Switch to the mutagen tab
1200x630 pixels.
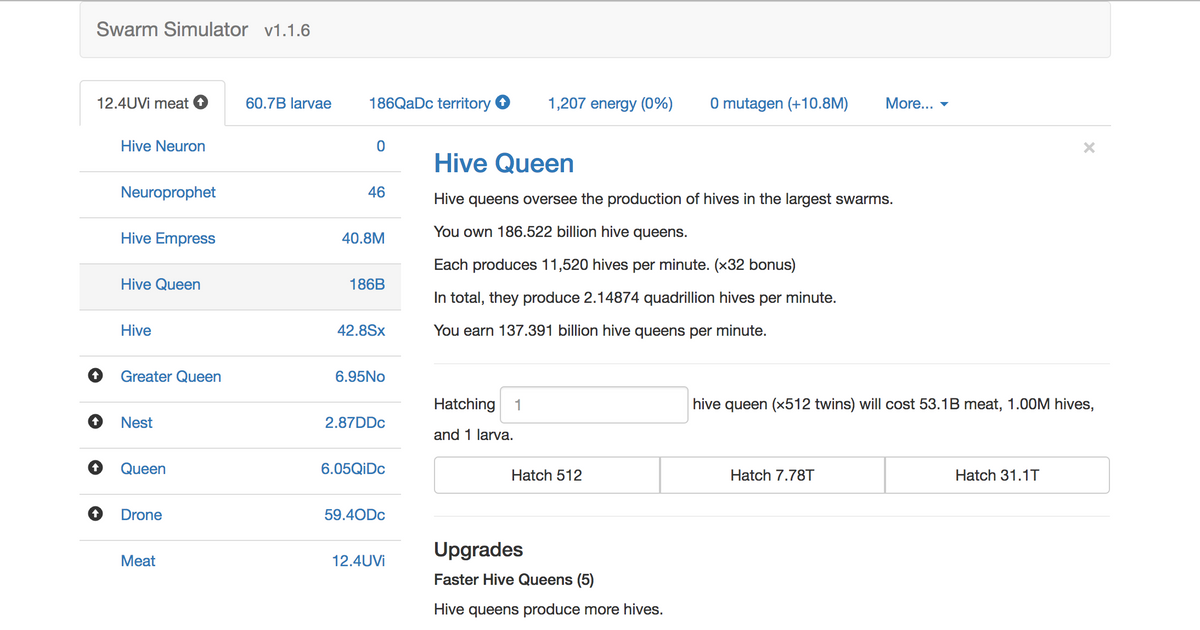coord(779,103)
